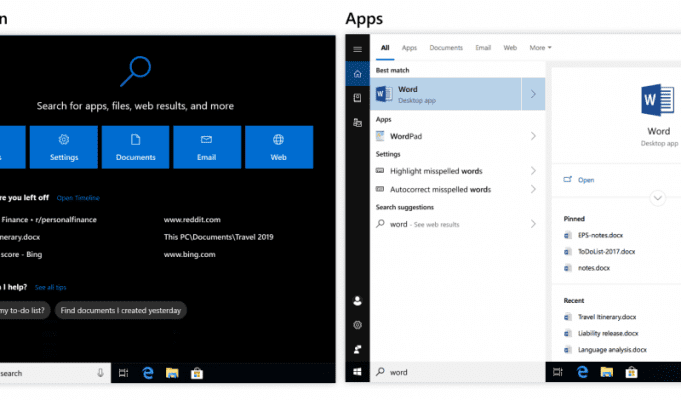The width and height of the screenshot is (681, 400).
Task: Expand the word web results arrow
Action: [x=533, y=224]
